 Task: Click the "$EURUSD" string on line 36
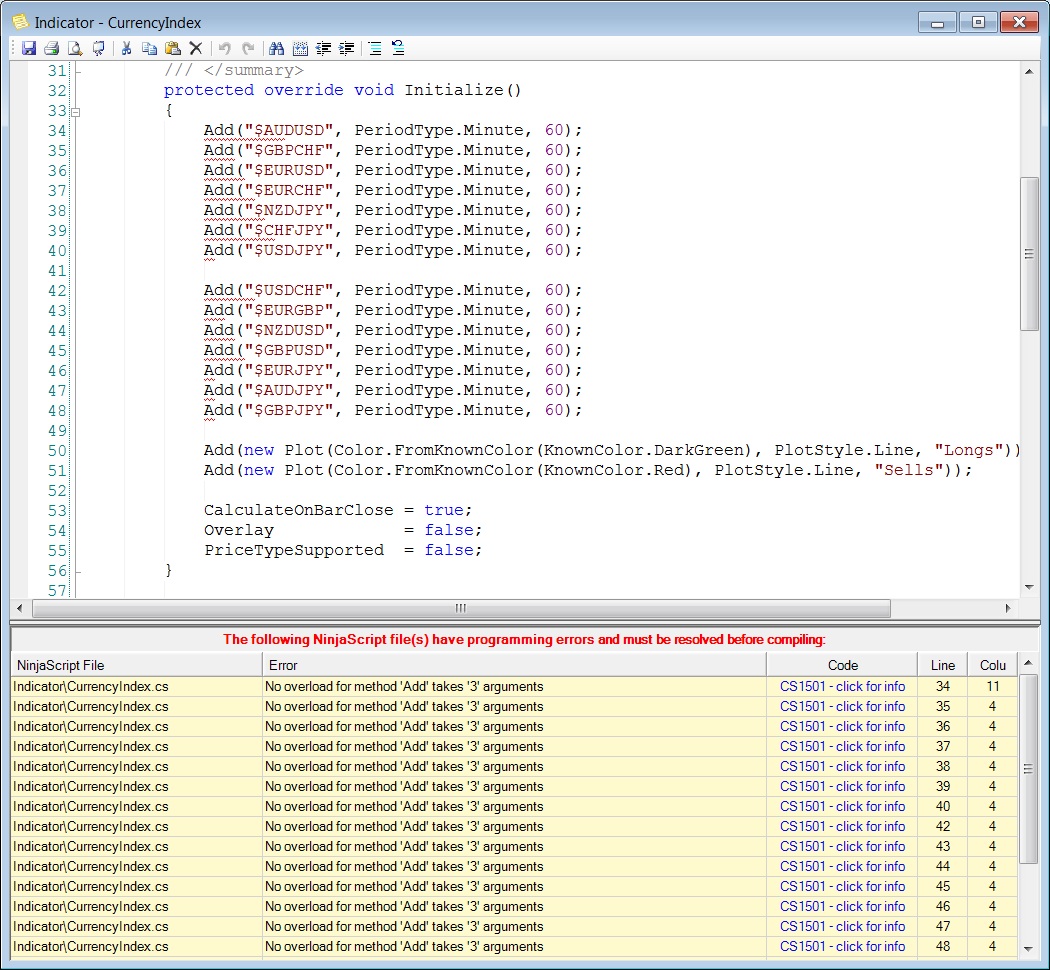pyautogui.click(x=289, y=170)
